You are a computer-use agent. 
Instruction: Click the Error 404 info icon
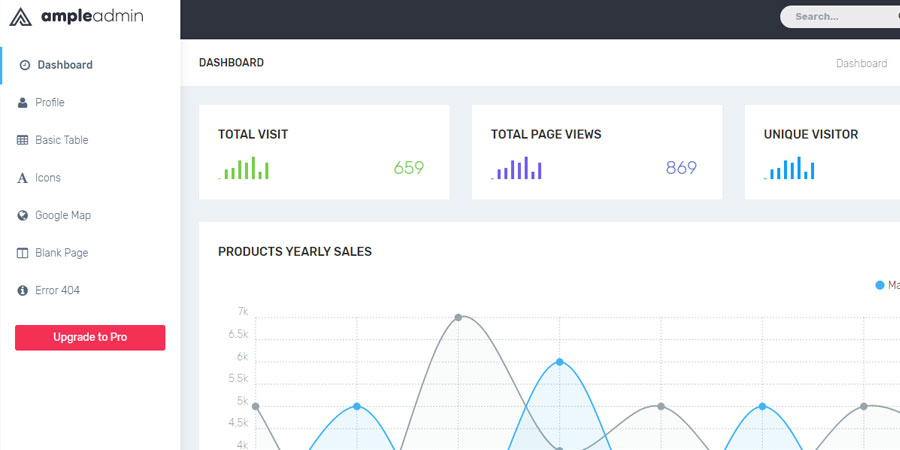pyautogui.click(x=22, y=290)
